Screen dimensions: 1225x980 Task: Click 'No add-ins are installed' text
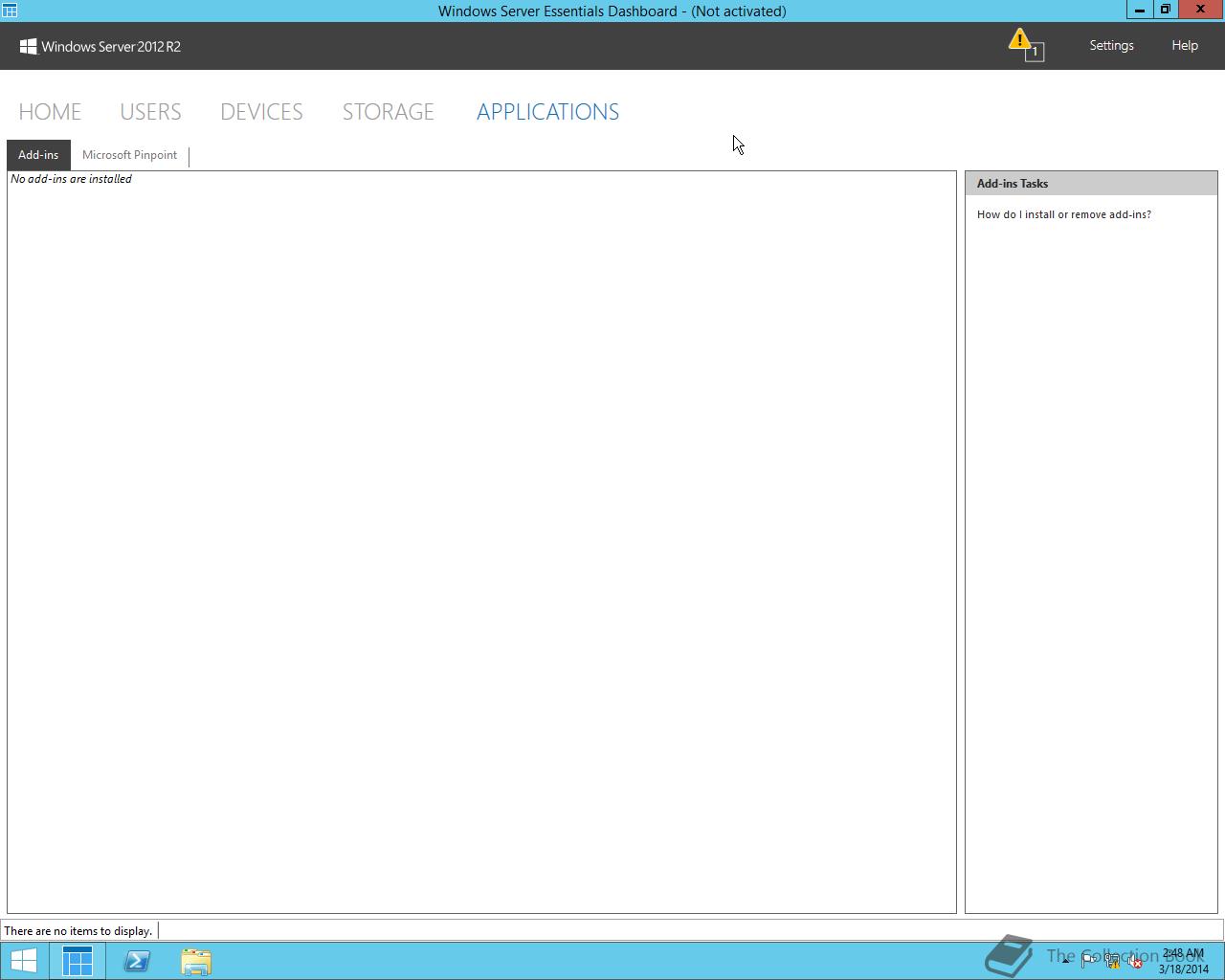72,179
